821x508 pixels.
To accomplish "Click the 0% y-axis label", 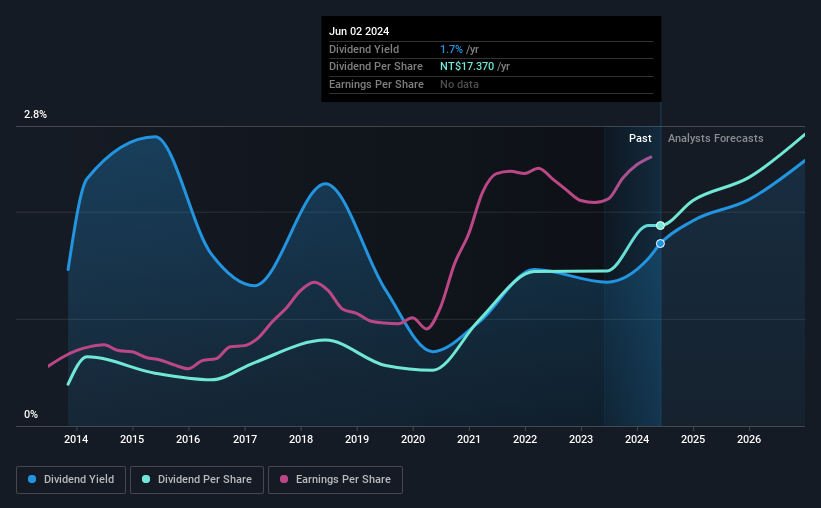I will 31,414.
